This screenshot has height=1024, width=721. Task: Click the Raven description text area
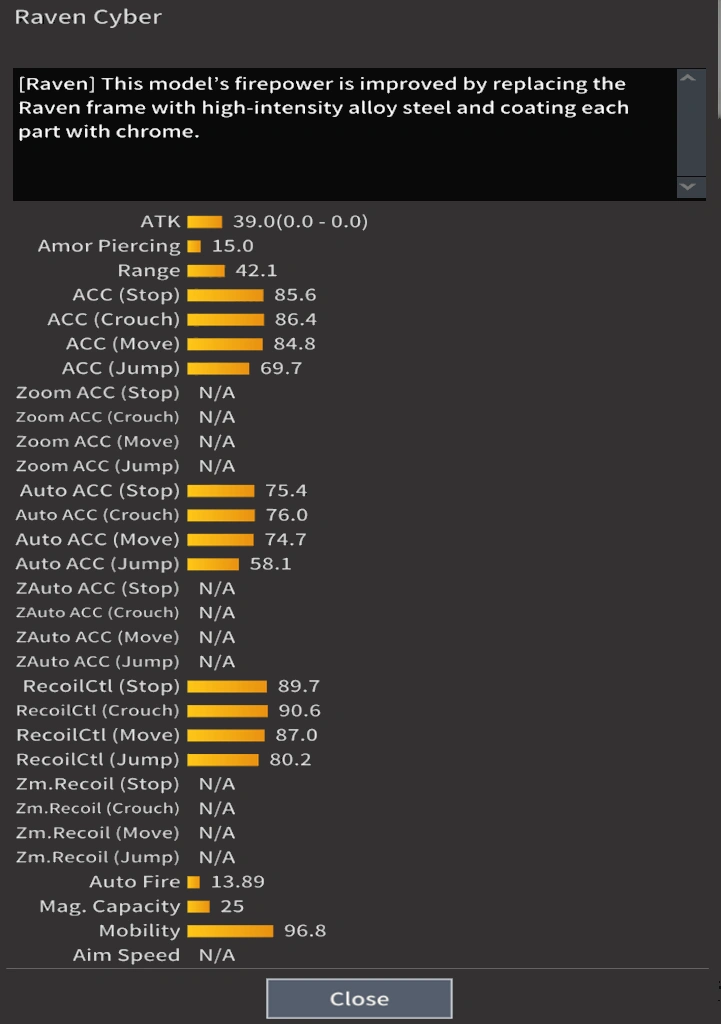point(344,134)
